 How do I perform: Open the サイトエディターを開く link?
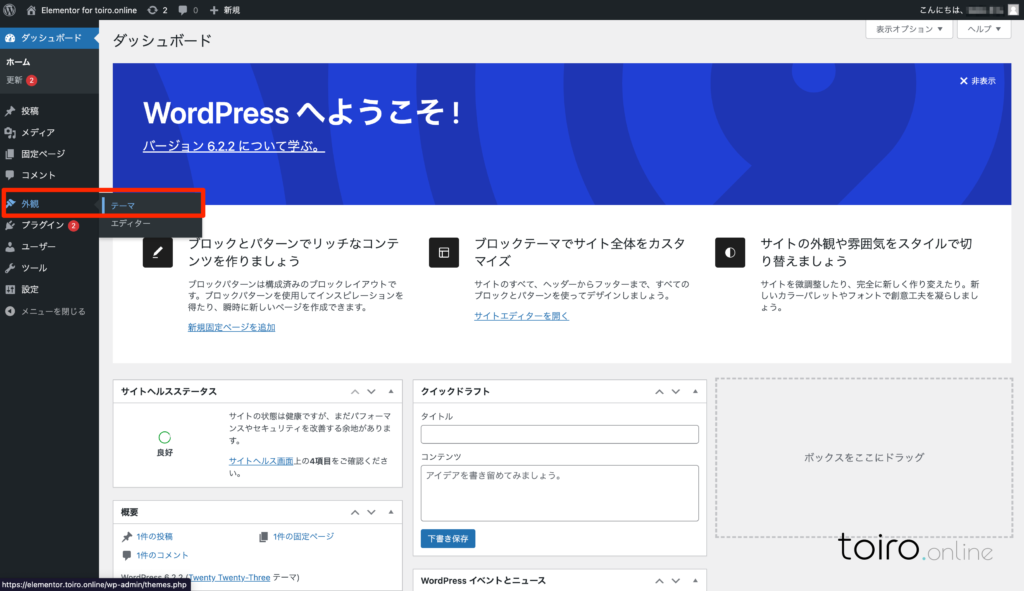[521, 316]
